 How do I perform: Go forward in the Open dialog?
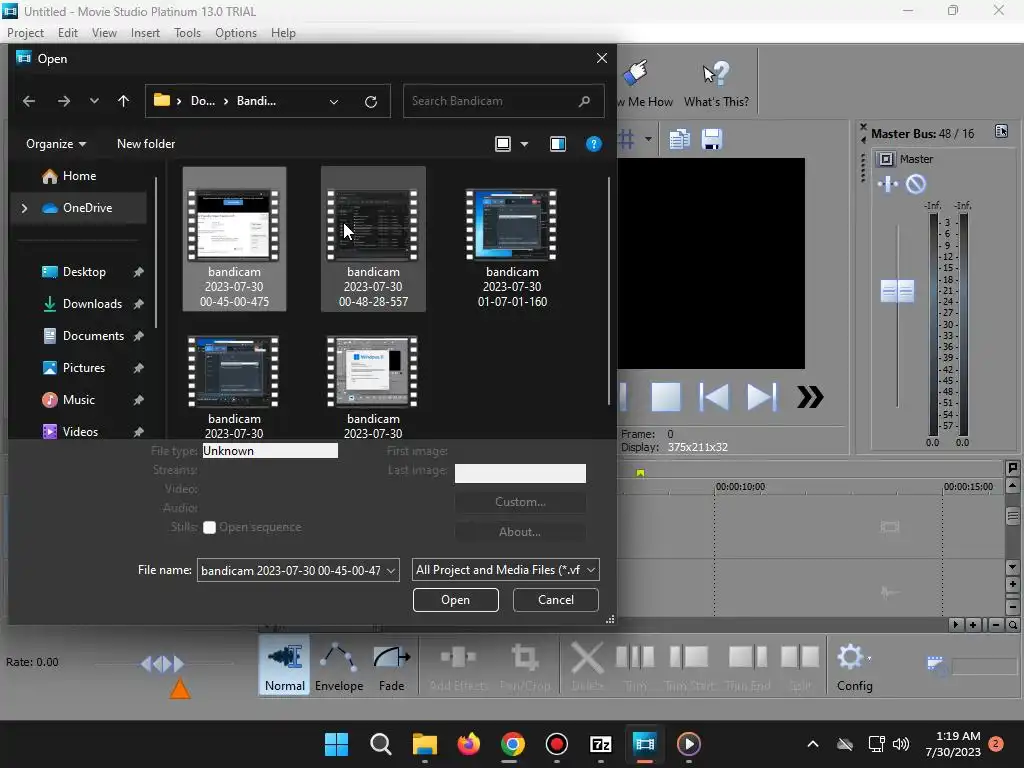(63, 101)
